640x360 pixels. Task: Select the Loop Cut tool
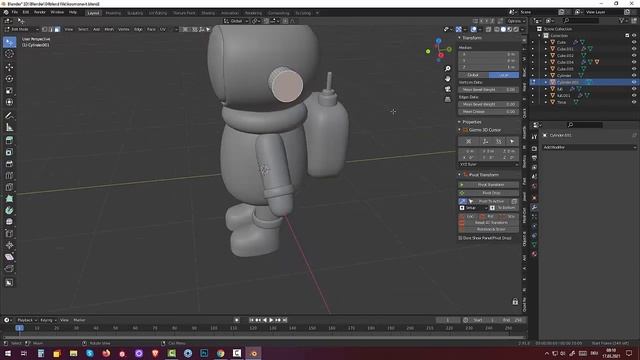pos(9,176)
